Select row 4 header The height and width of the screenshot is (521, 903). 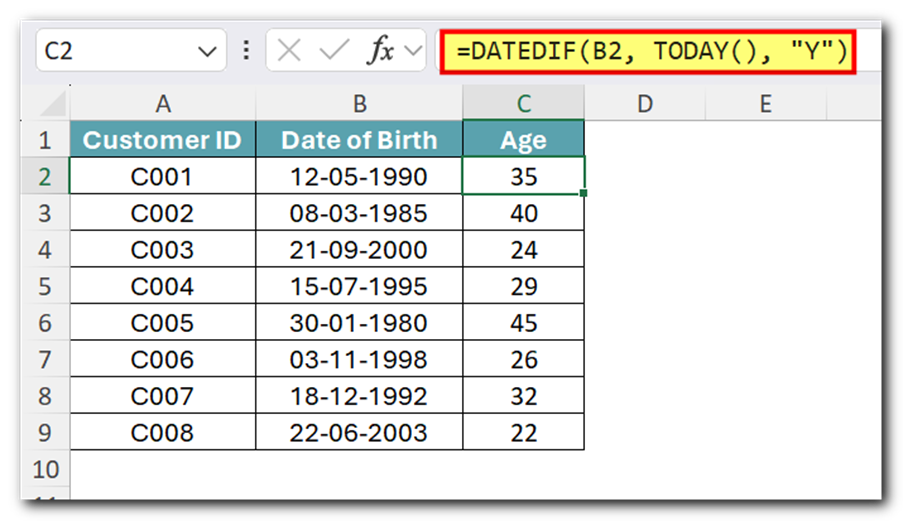(45, 249)
